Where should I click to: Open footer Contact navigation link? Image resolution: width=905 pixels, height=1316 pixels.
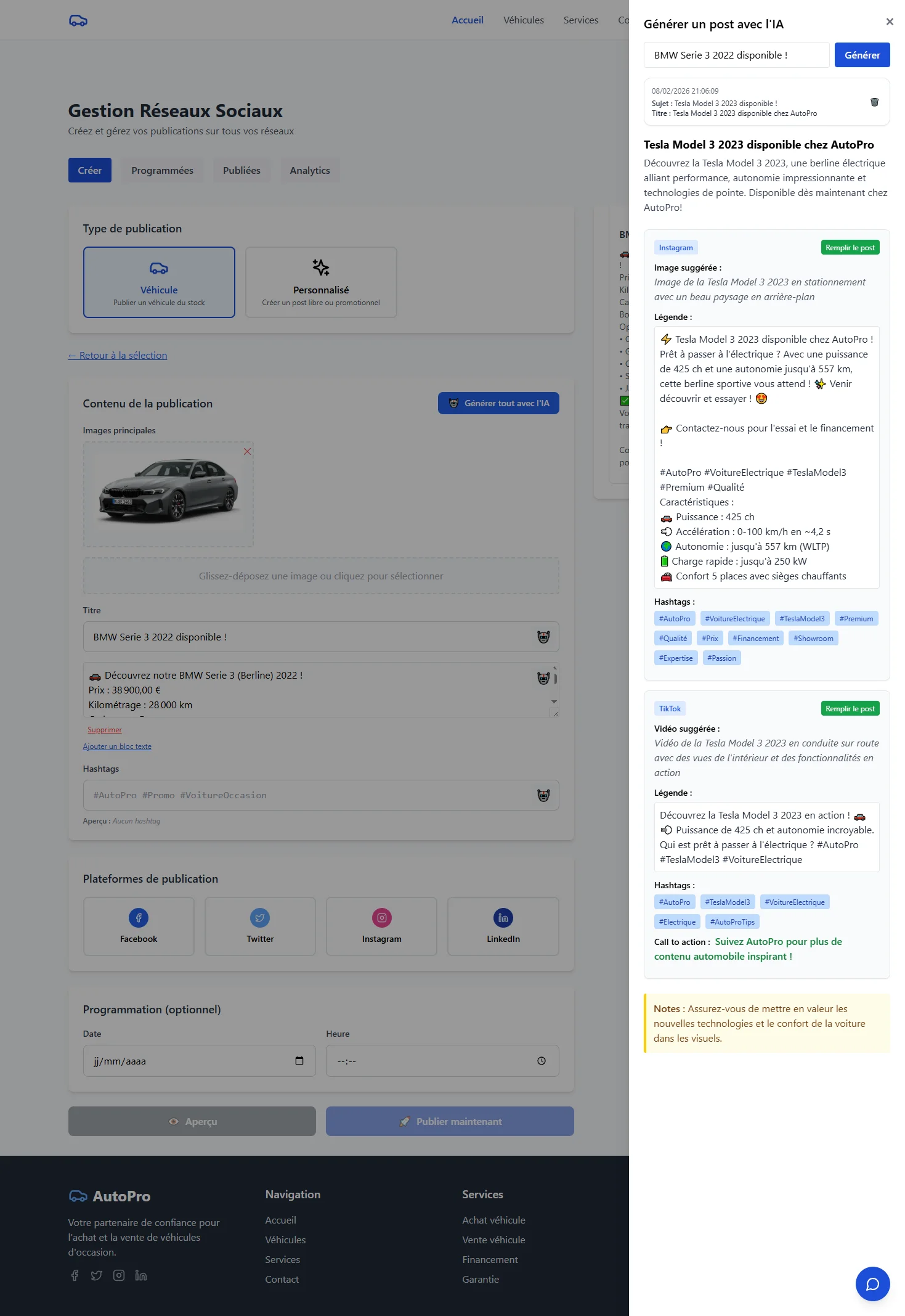click(282, 1279)
